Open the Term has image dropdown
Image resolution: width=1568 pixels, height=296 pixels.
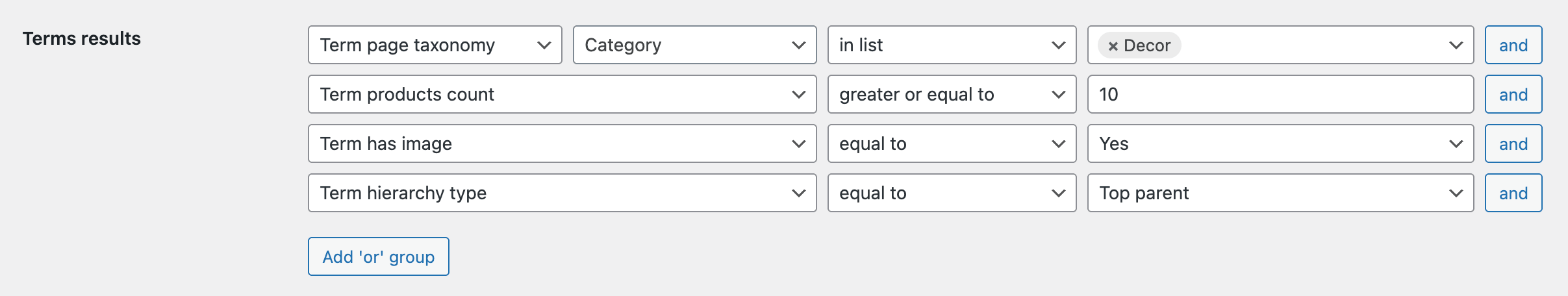click(562, 143)
